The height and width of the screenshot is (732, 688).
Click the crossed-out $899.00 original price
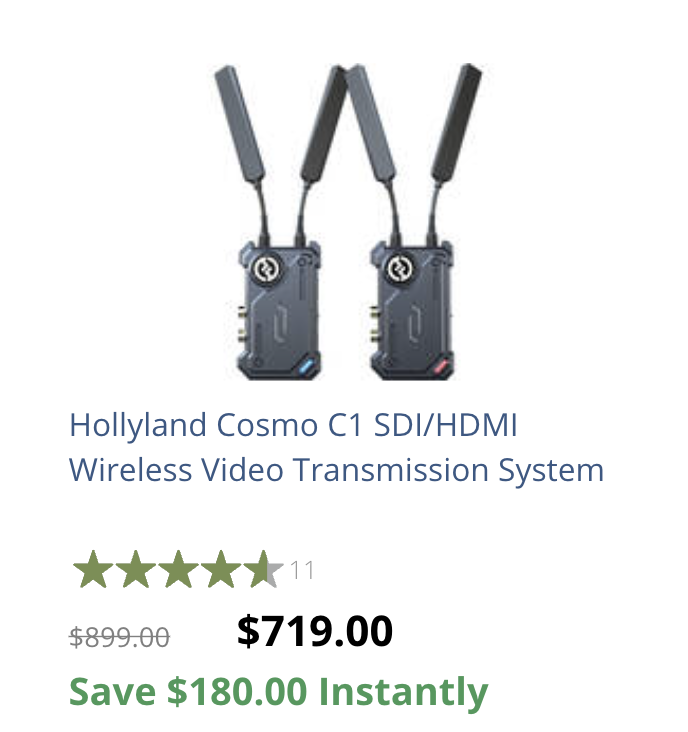coord(119,637)
